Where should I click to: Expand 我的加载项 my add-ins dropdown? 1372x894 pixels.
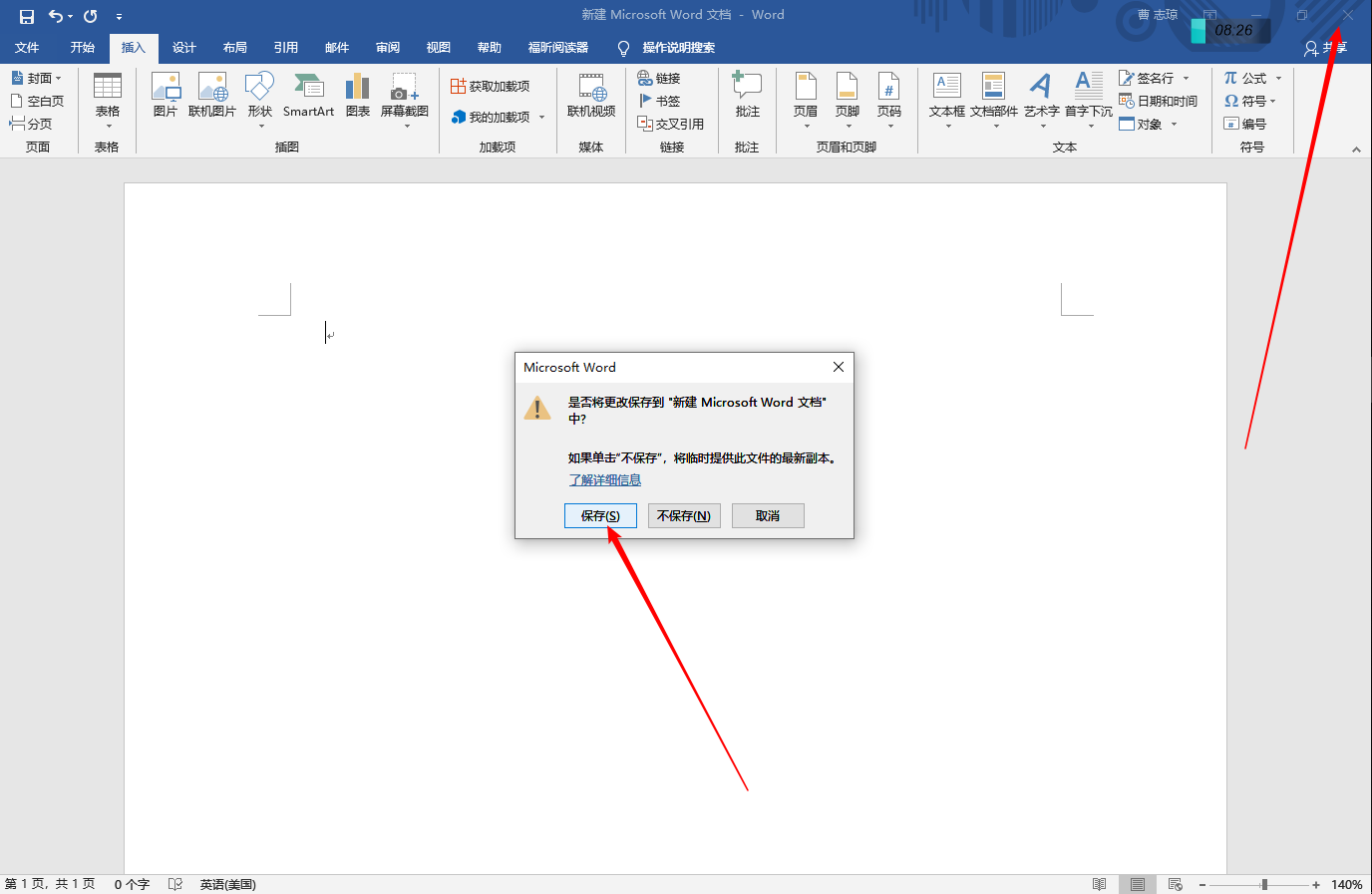pos(542,117)
